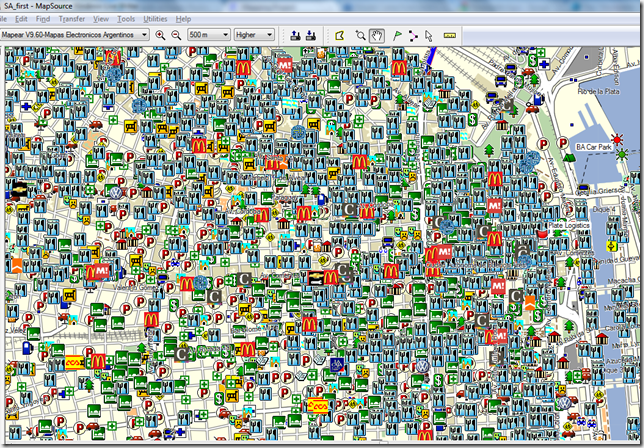Screen dimensions: 644x448
Task: Select the Route tool
Action: coord(413,36)
